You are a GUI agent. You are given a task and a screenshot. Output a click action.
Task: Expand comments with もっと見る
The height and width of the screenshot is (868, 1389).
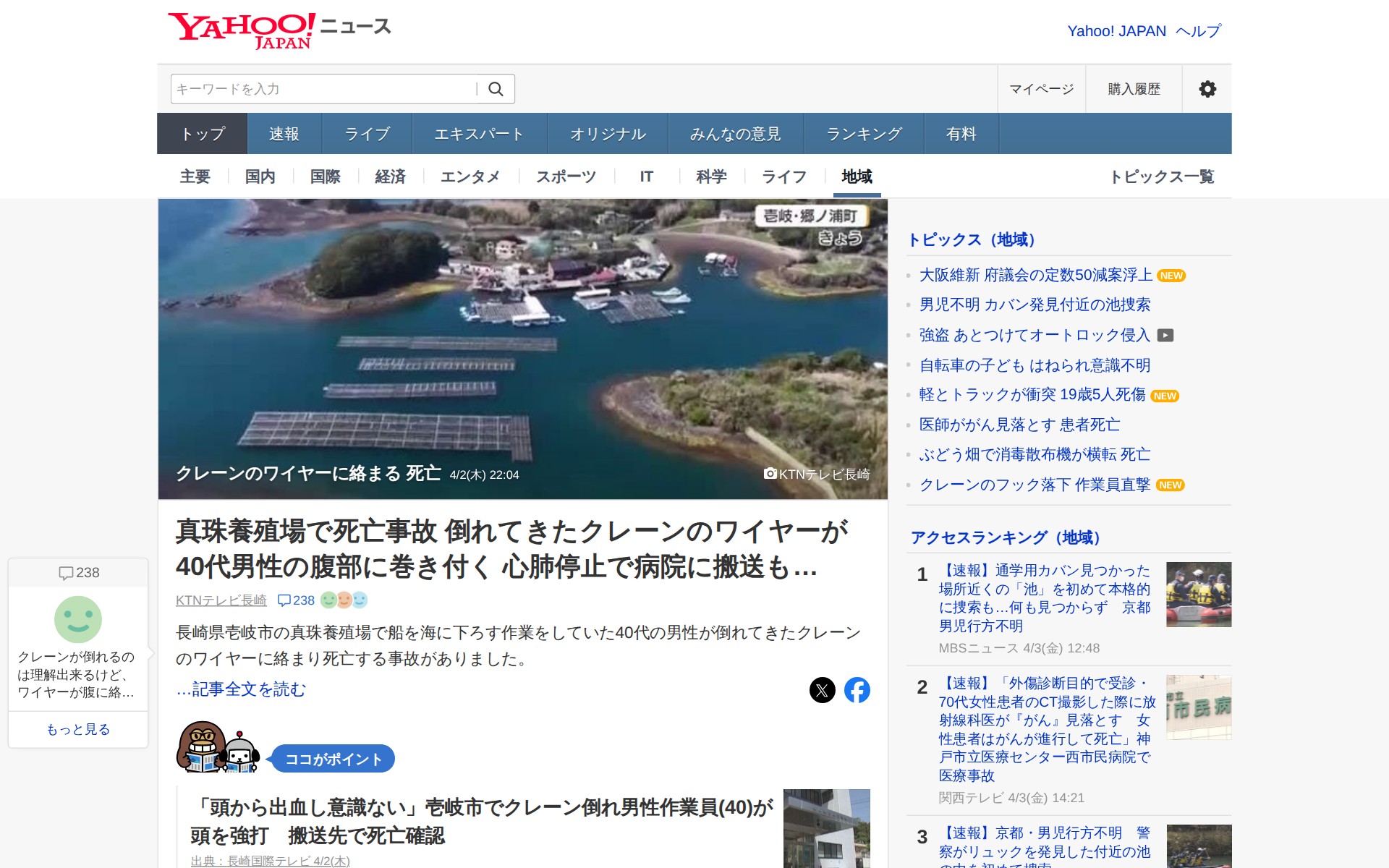(x=78, y=729)
